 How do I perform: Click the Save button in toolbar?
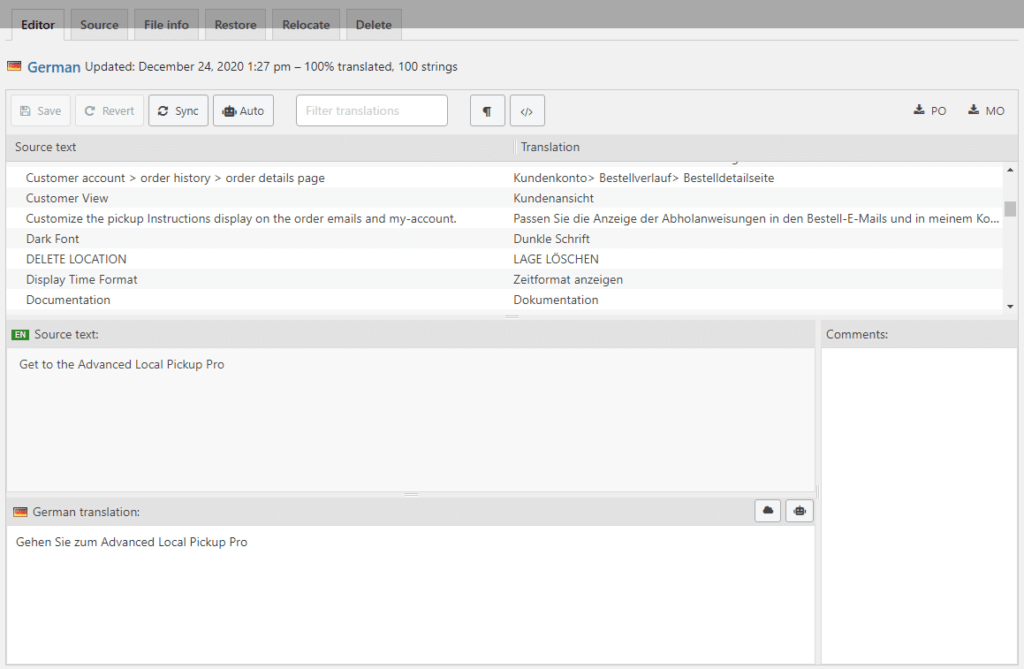click(x=40, y=111)
